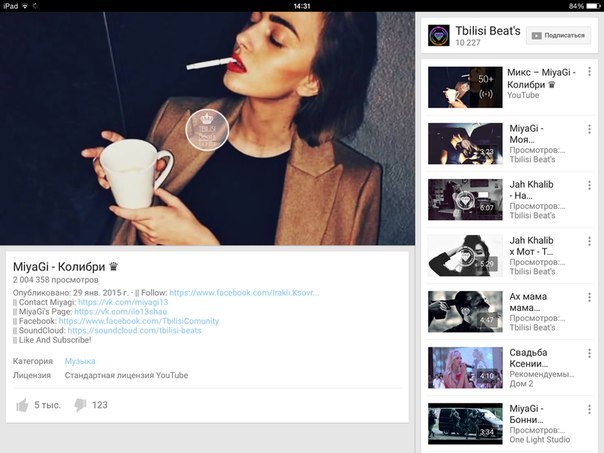Click the thumbs-down dislike icon
The width and height of the screenshot is (604, 453).
80,405
